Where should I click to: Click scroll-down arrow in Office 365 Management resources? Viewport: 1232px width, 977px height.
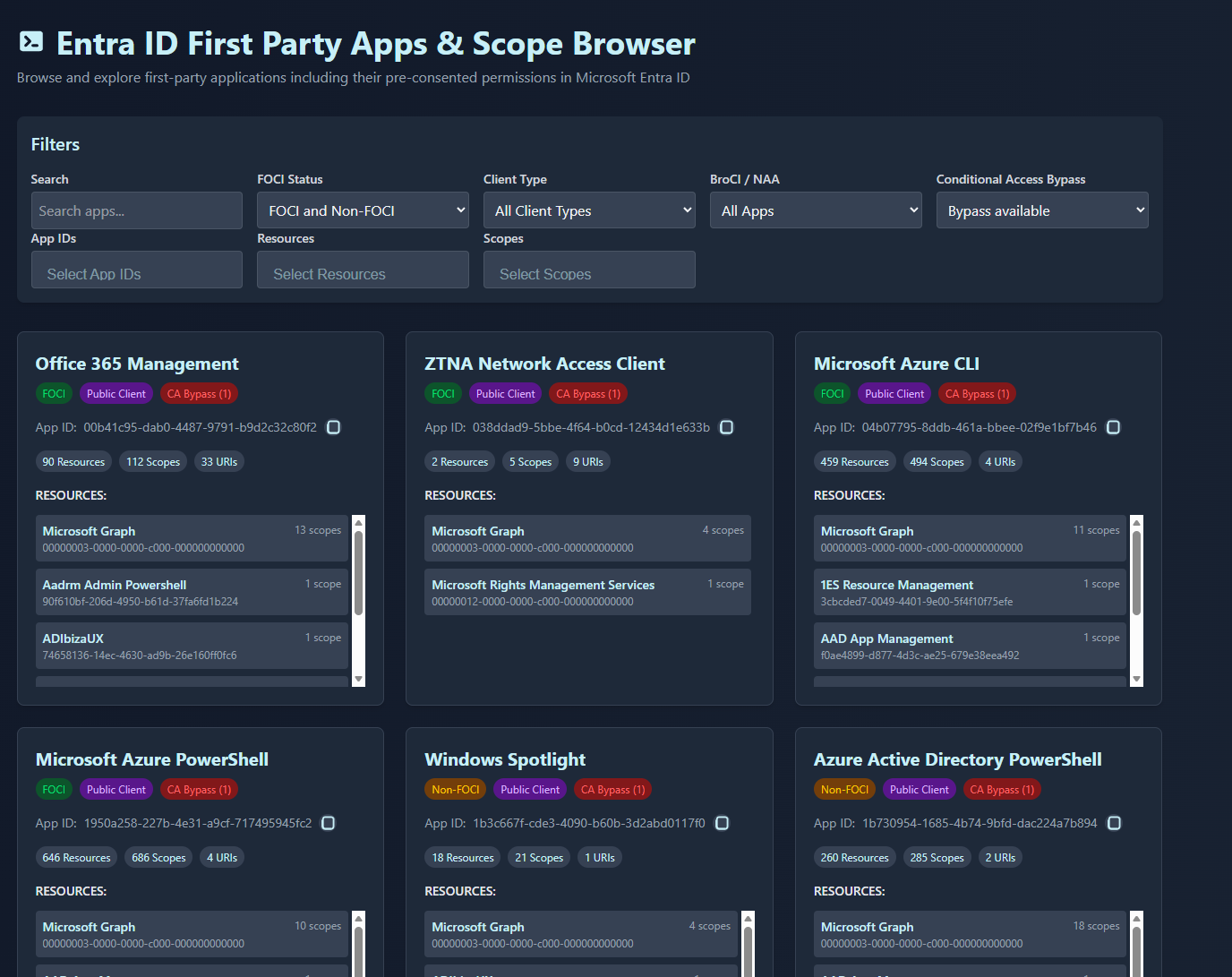pos(359,680)
